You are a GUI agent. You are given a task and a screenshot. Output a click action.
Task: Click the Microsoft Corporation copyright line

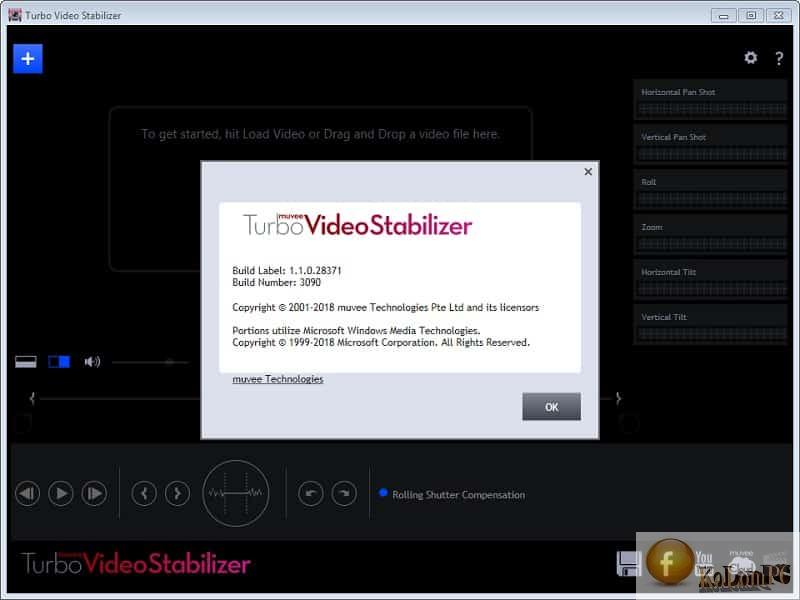click(381, 342)
